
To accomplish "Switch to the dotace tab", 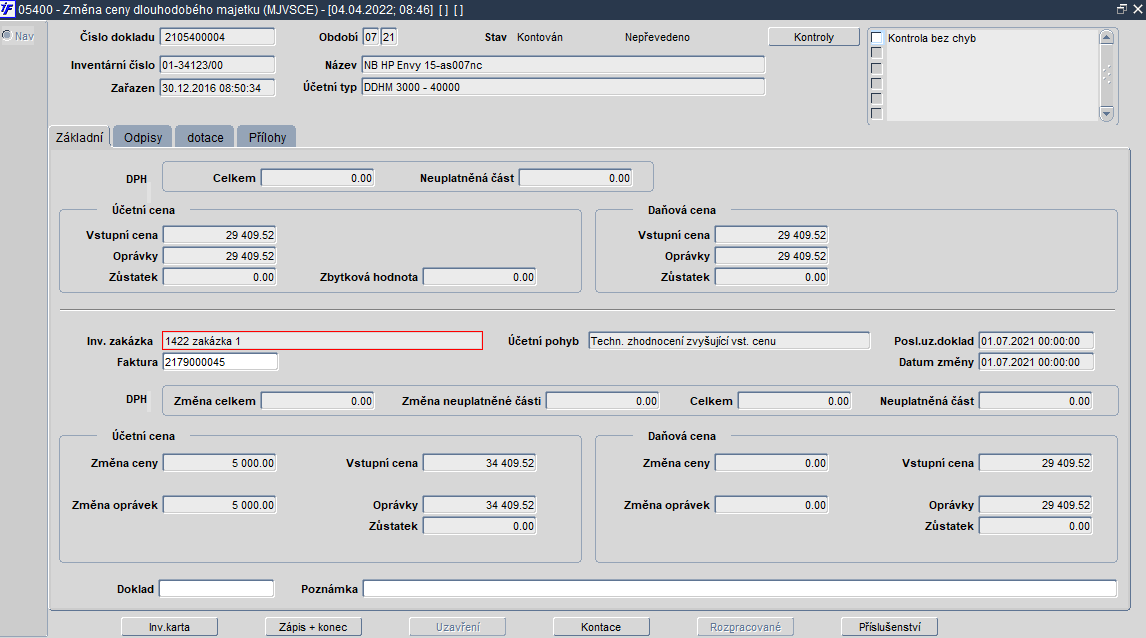I will point(205,137).
